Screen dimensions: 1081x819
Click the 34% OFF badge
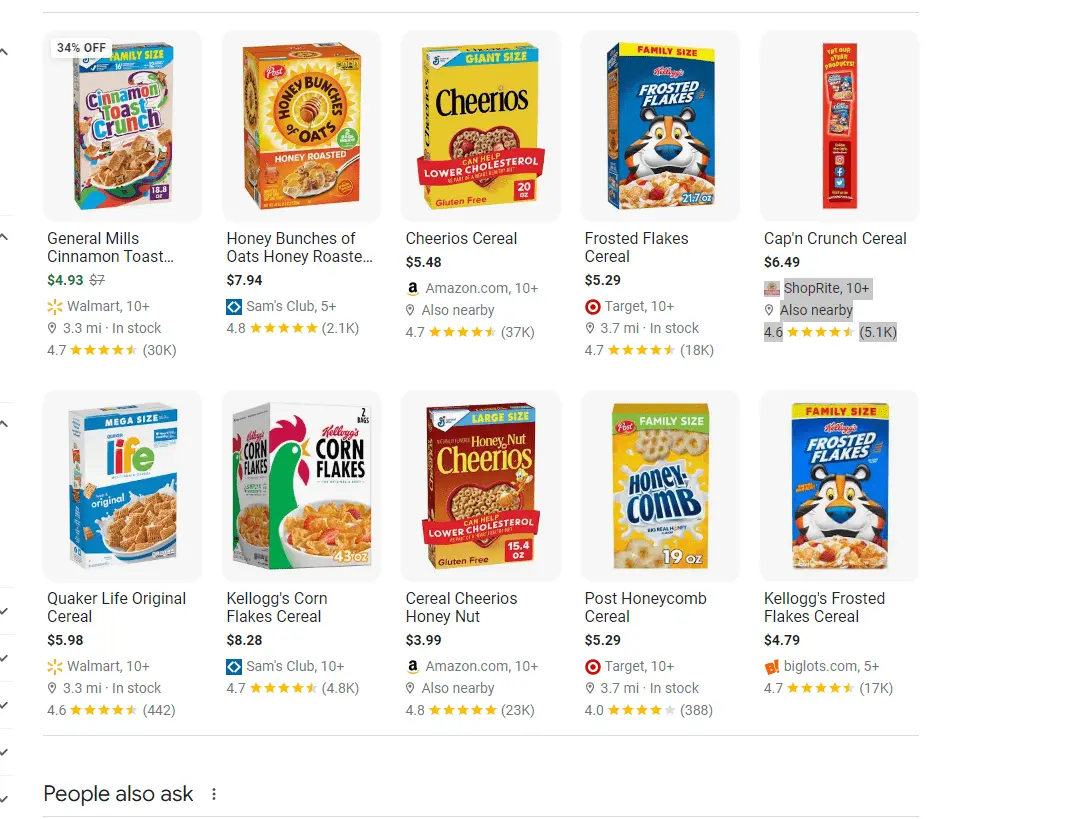81,48
